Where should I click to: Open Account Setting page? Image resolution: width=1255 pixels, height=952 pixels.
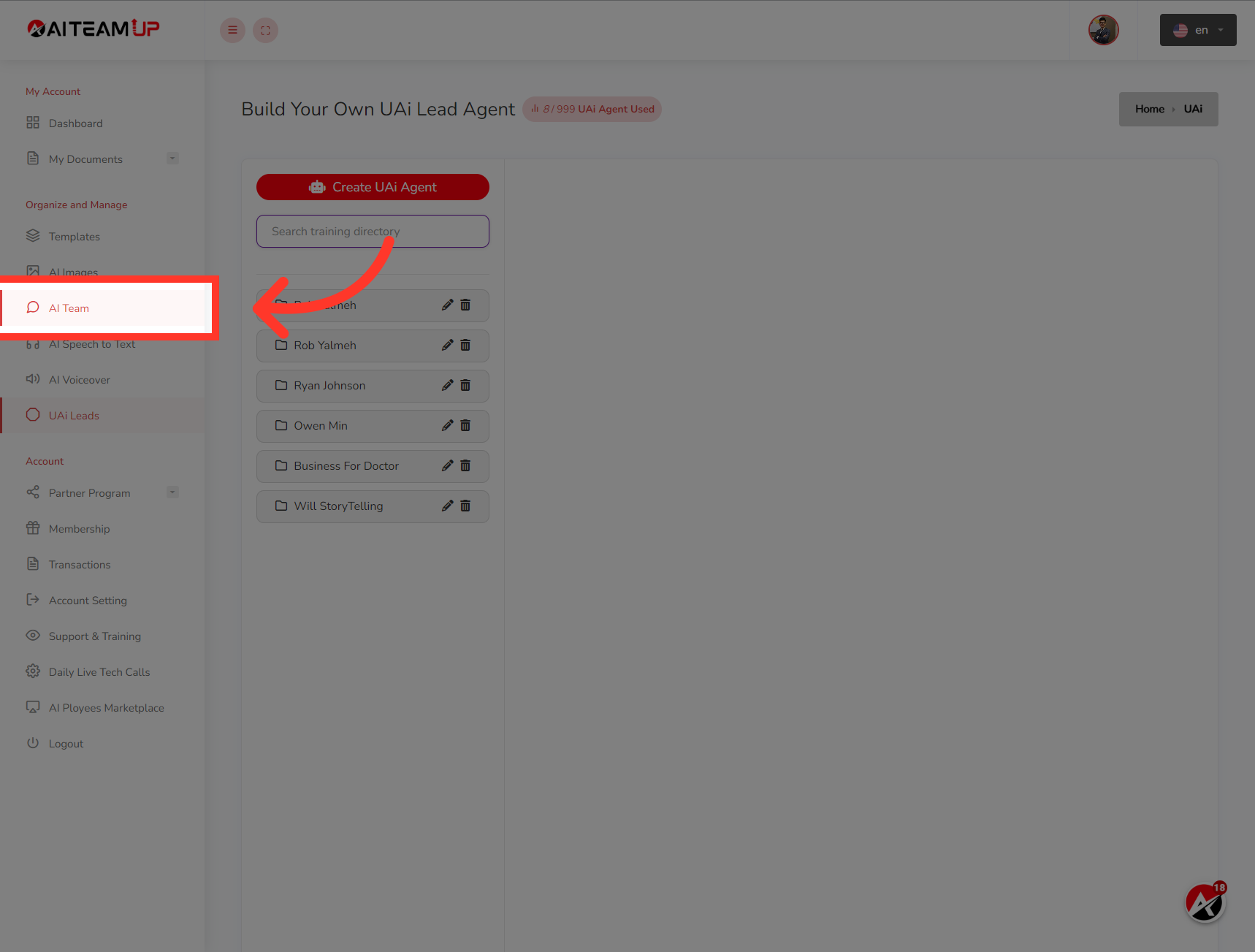(102, 601)
